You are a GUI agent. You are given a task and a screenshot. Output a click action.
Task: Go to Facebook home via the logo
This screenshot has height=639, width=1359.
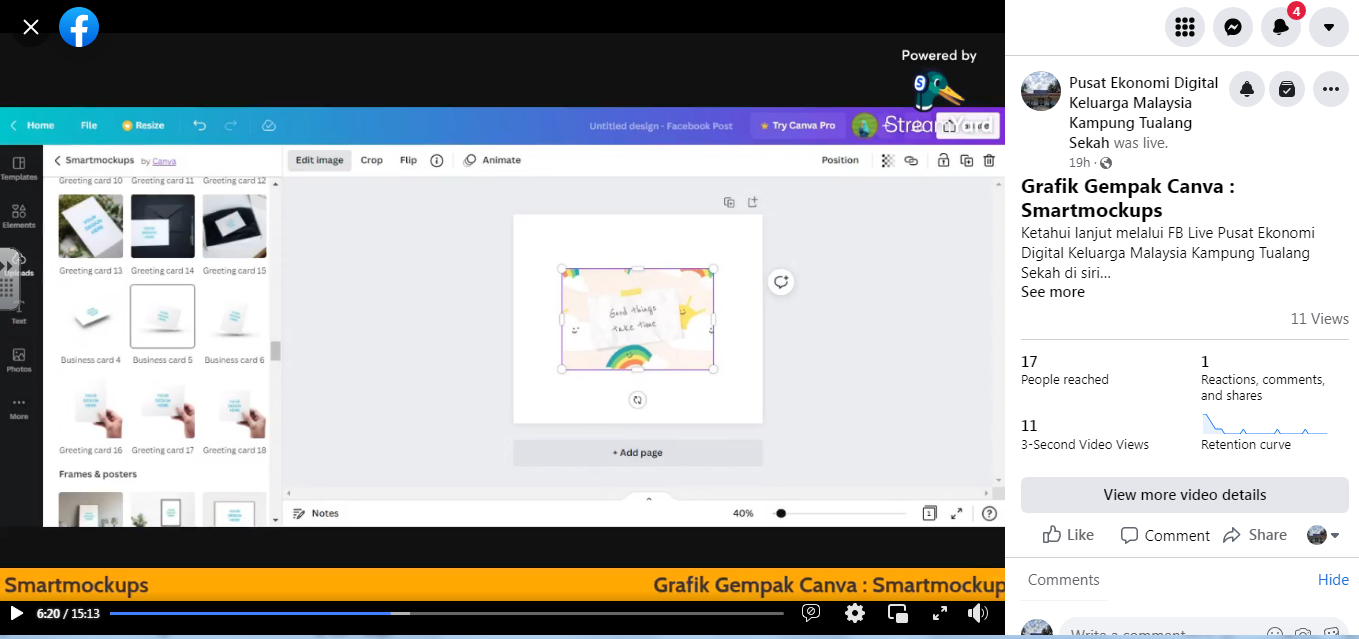click(x=79, y=27)
